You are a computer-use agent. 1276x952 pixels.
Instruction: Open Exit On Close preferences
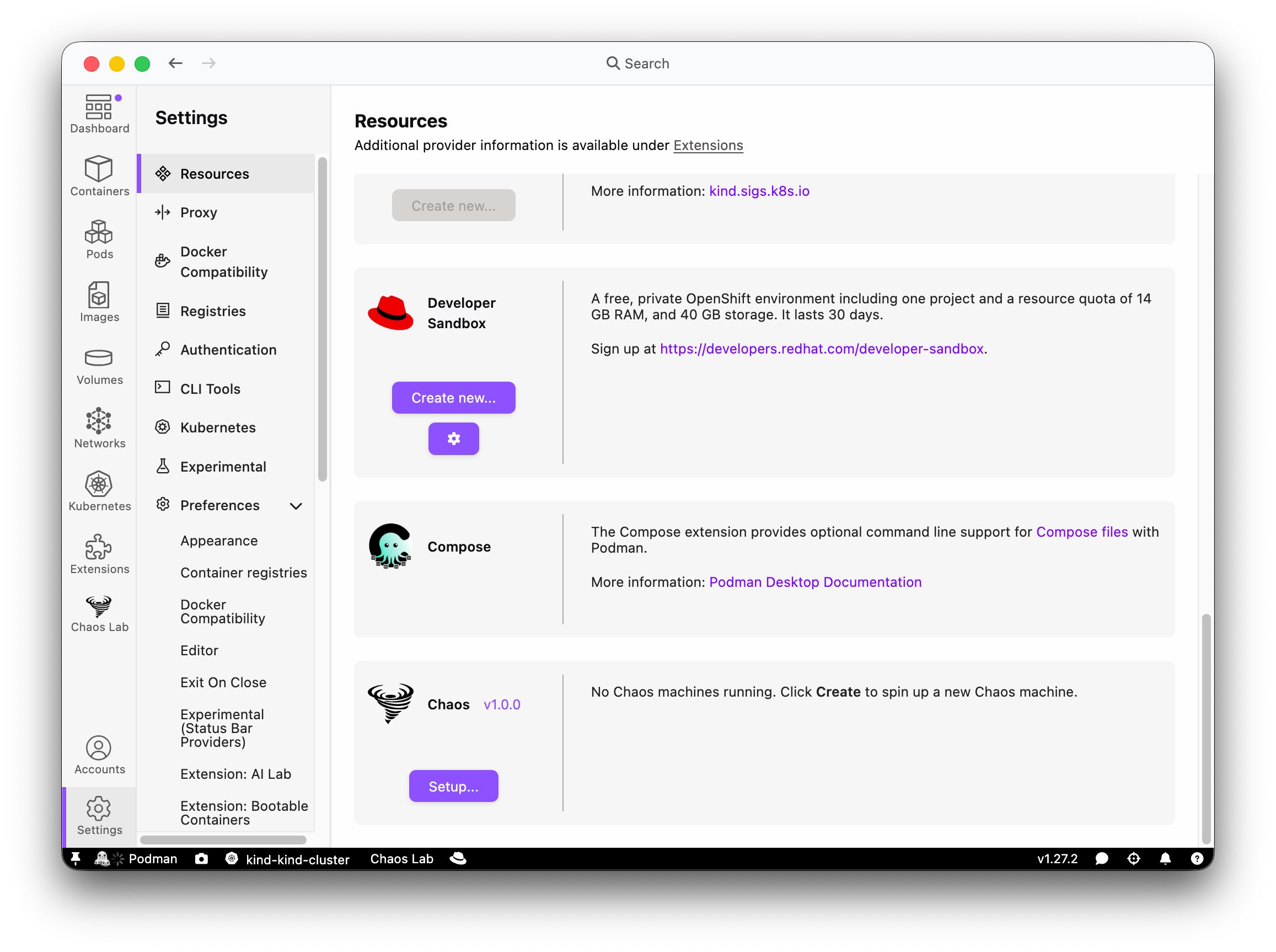tap(223, 682)
